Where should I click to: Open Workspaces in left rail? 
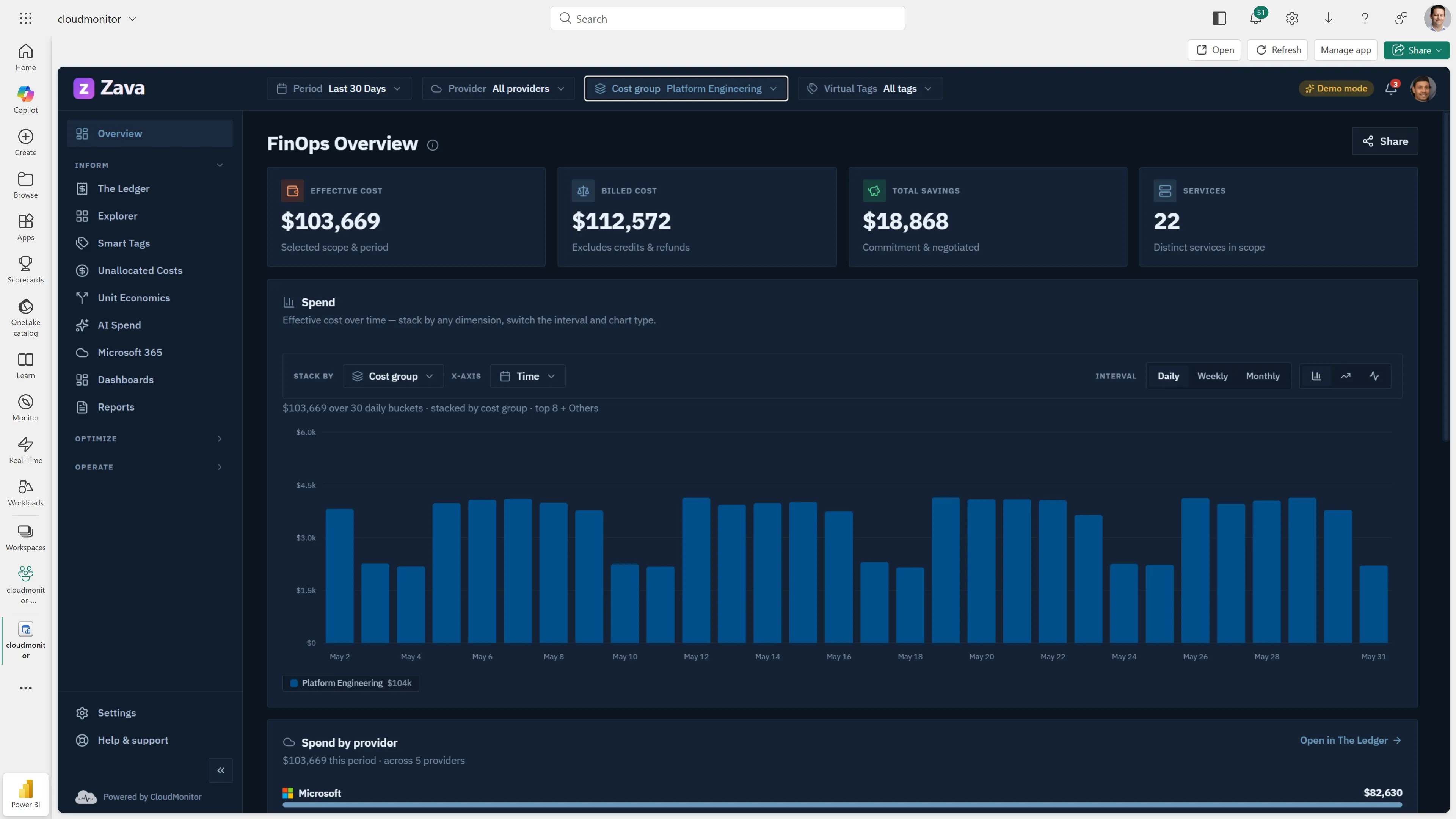pyautogui.click(x=25, y=538)
